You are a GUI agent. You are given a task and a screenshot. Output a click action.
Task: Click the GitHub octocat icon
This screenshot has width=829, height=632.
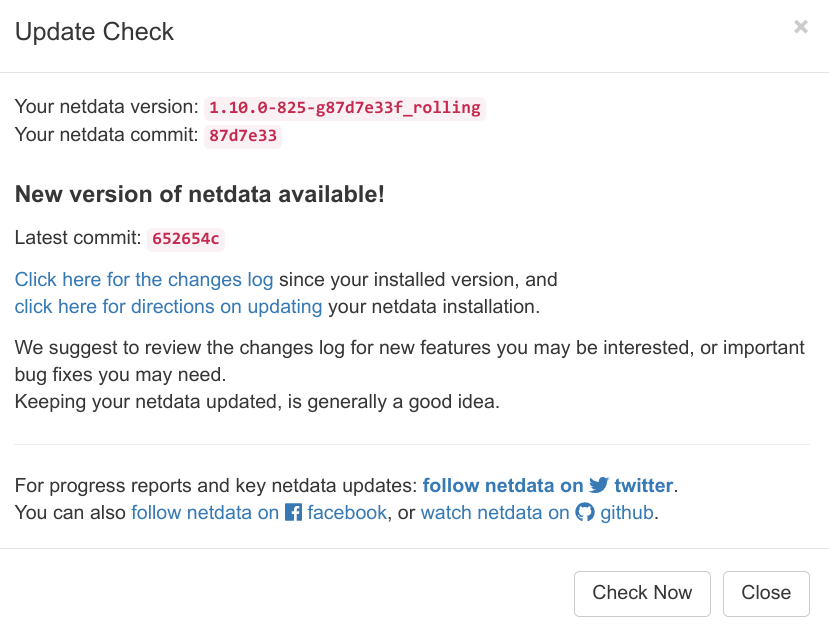(x=585, y=512)
